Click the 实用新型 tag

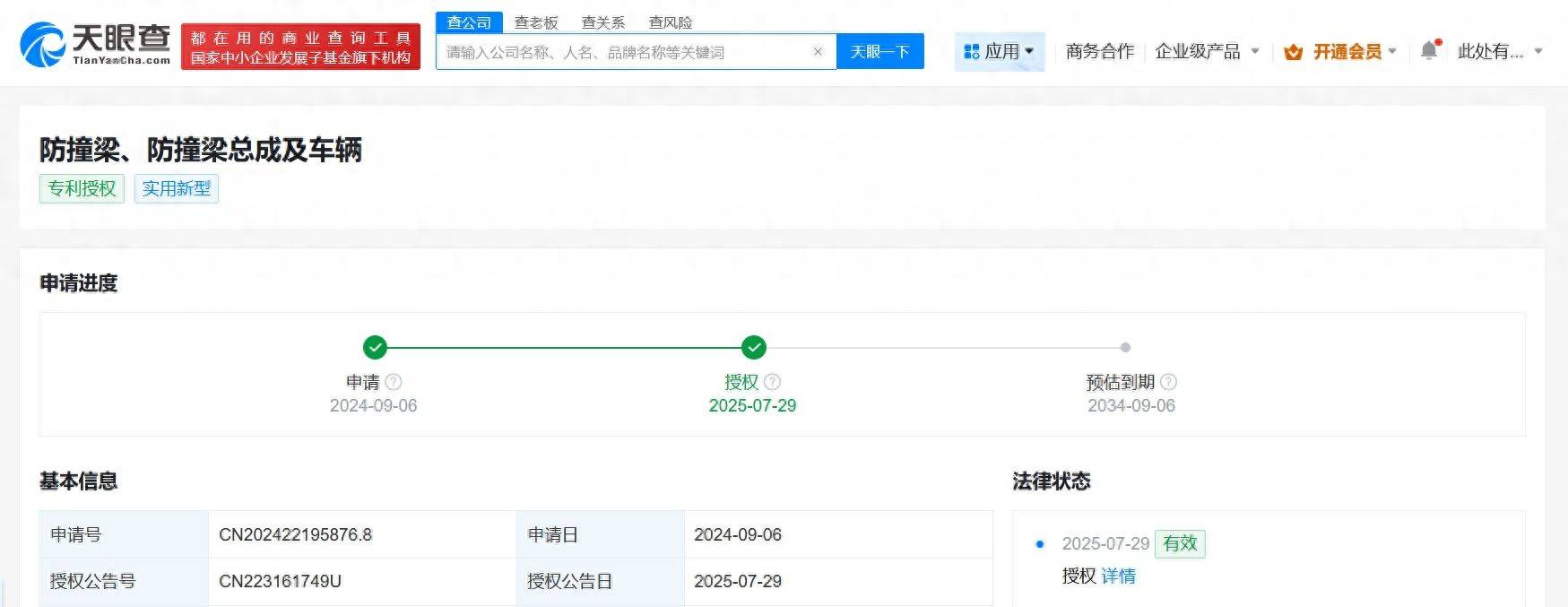pos(177,188)
